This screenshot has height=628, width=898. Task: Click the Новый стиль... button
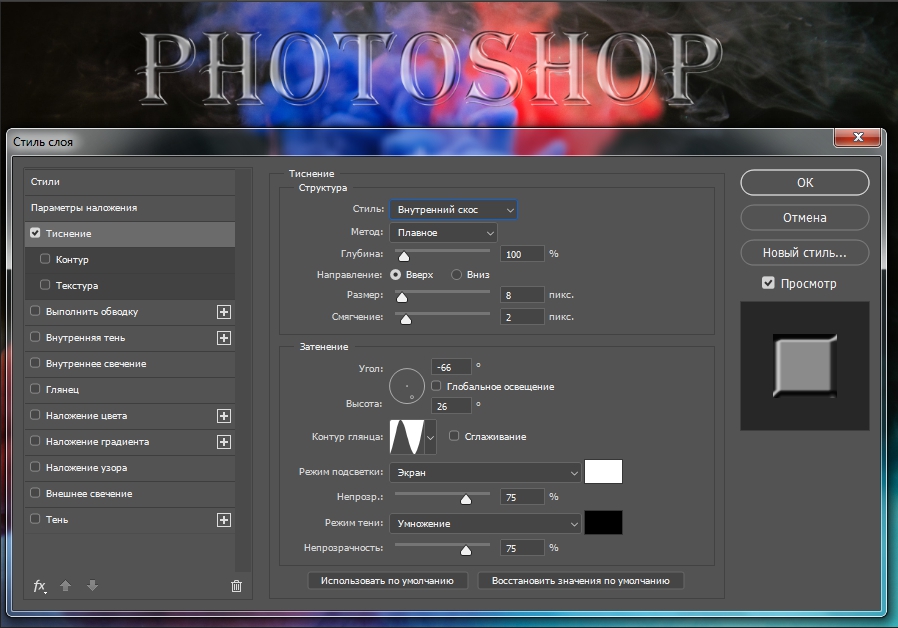click(805, 252)
